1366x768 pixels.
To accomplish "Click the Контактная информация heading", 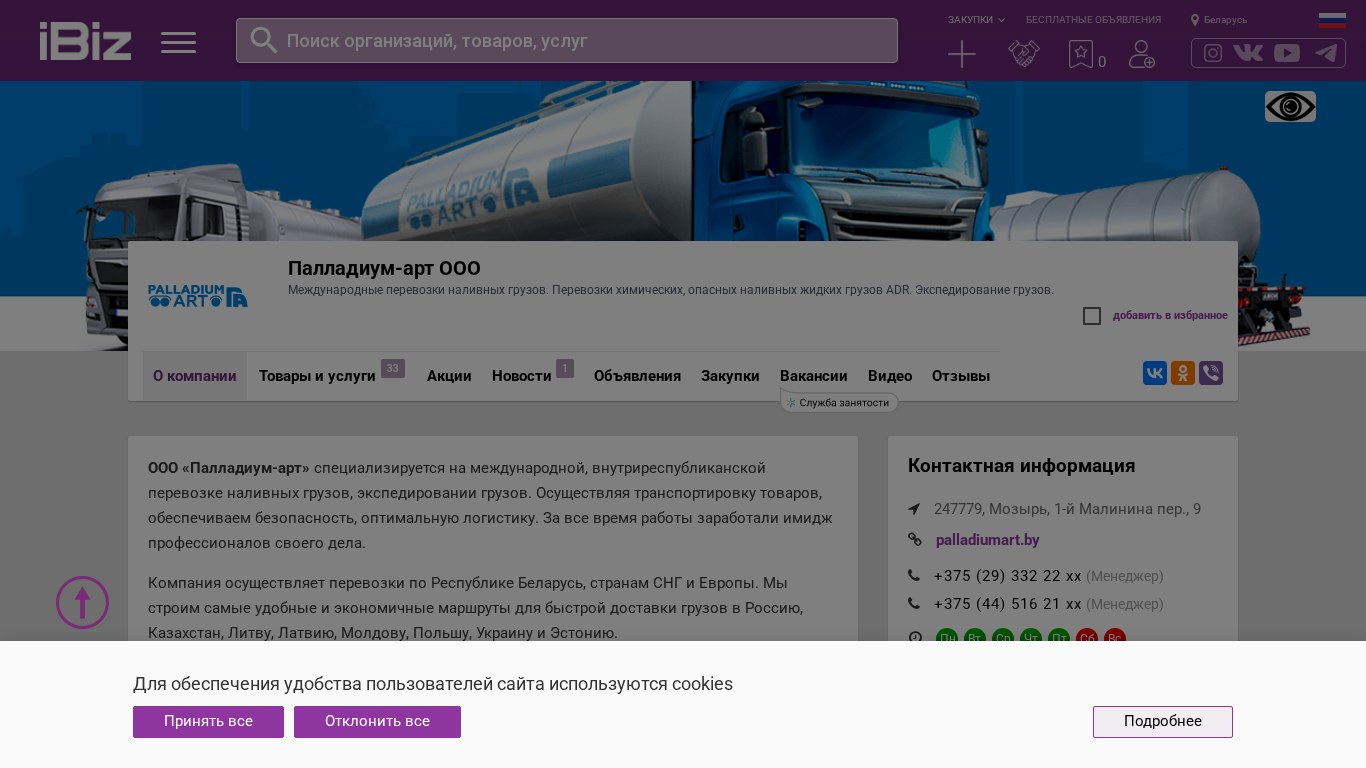I will (x=1021, y=466).
